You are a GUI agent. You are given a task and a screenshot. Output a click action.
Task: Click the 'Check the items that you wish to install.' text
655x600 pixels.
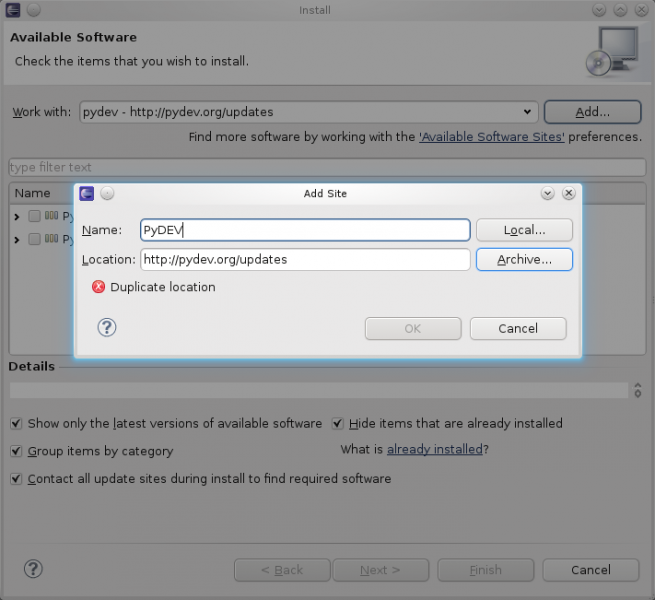click(x=132, y=61)
